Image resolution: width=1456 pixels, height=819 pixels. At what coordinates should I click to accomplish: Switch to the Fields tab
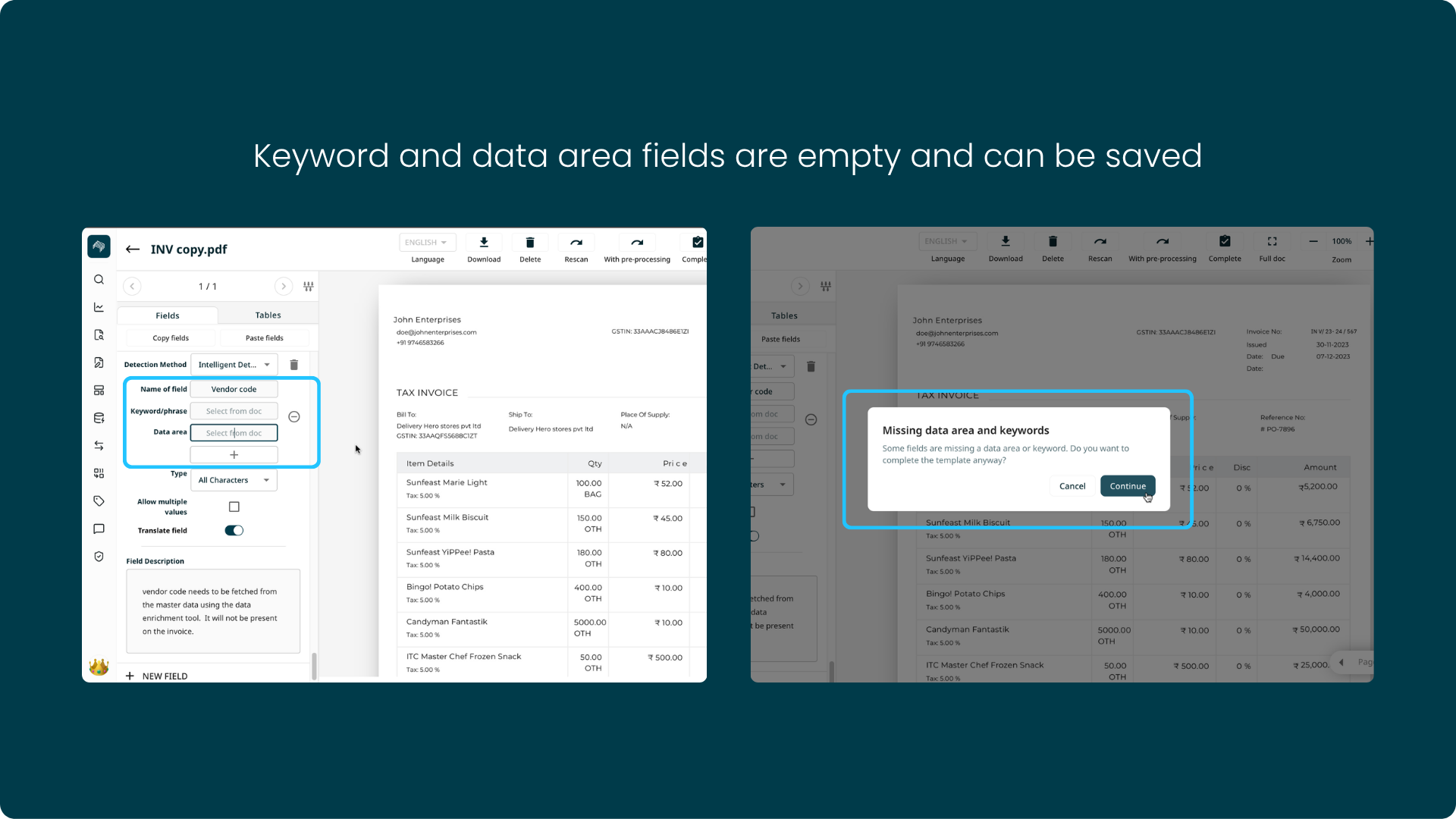coord(168,315)
